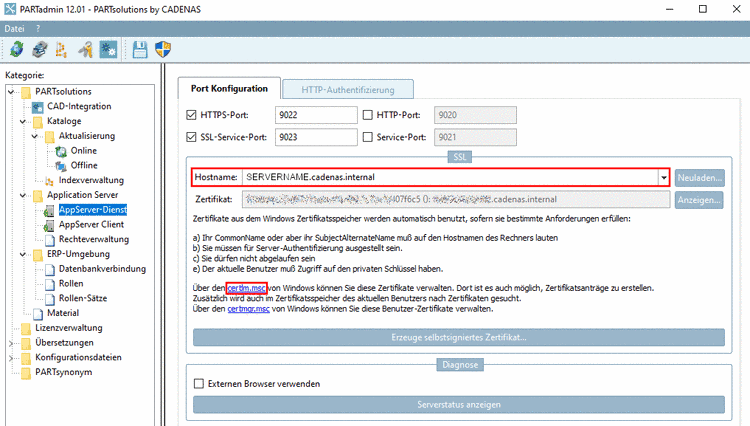This screenshot has width=750, height=426.
Task: Click the Online globe icon in tree
Action: 61,151
